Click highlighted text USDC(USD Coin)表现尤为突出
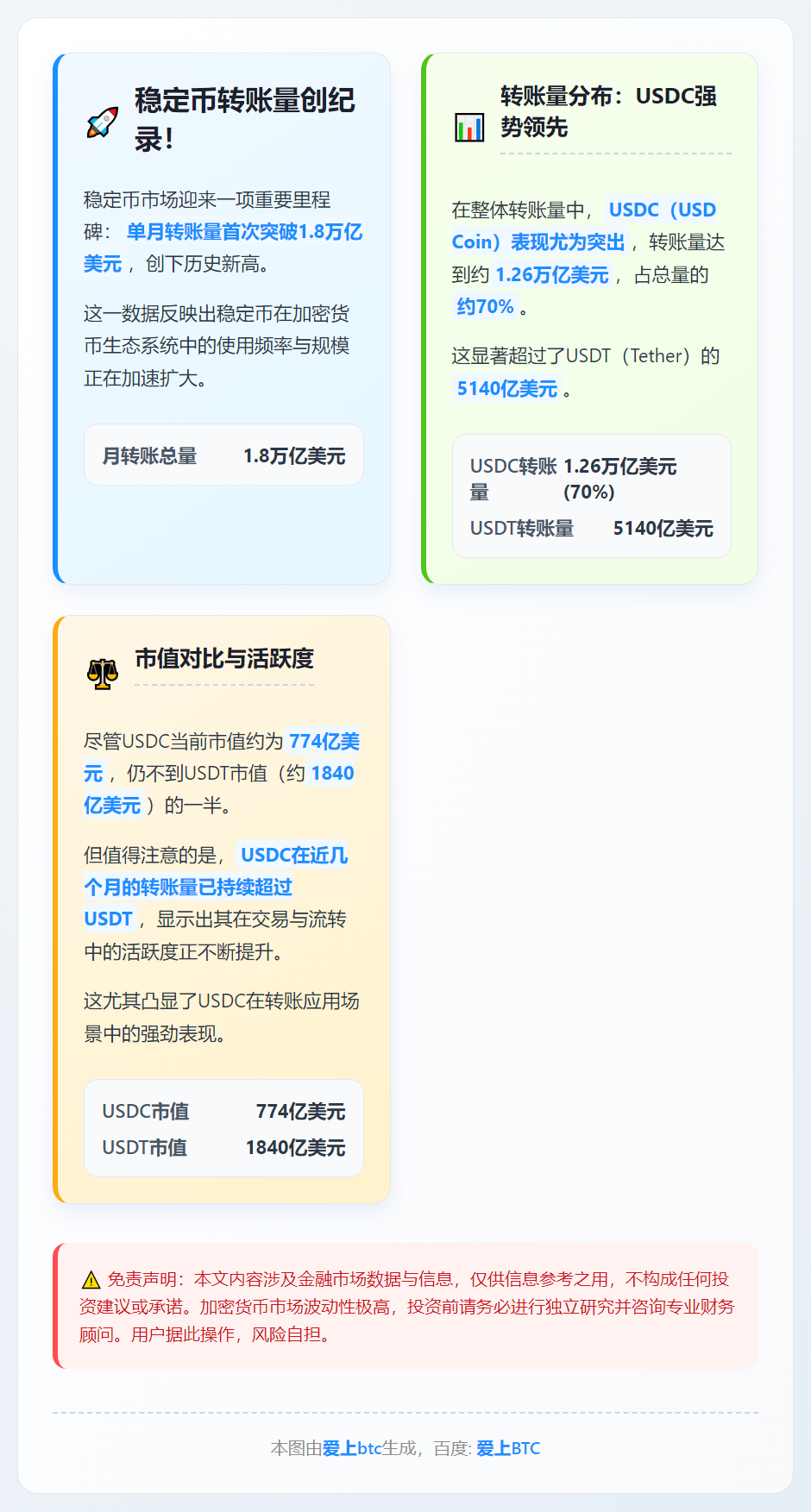 [584, 226]
